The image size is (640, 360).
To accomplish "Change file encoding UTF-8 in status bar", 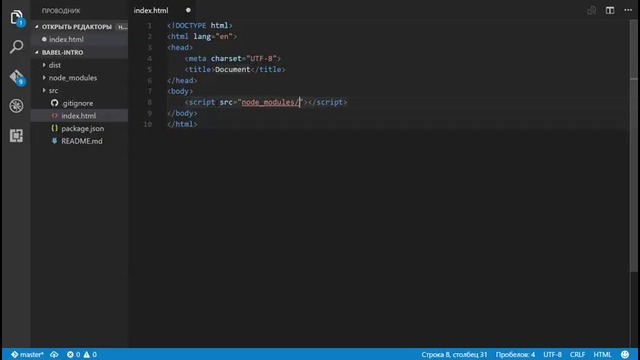I will [x=552, y=354].
